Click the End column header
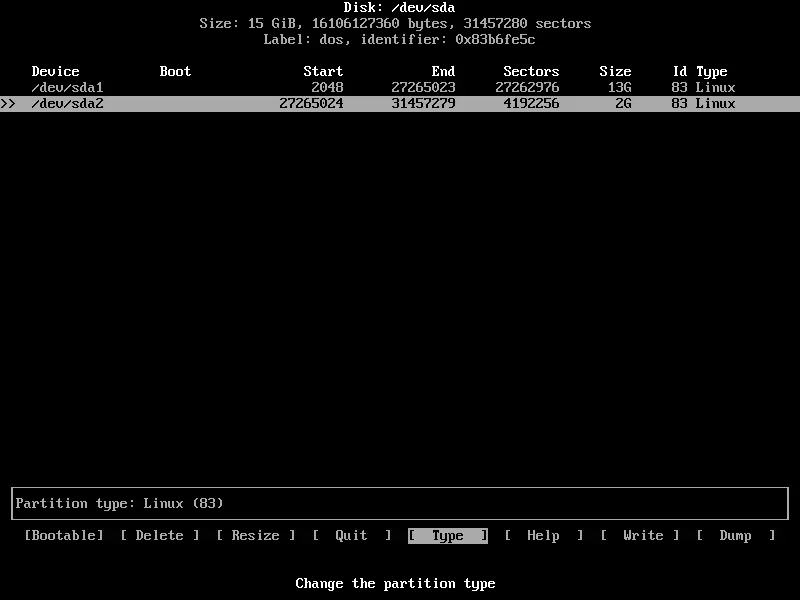The width and height of the screenshot is (800, 600). [x=443, y=71]
